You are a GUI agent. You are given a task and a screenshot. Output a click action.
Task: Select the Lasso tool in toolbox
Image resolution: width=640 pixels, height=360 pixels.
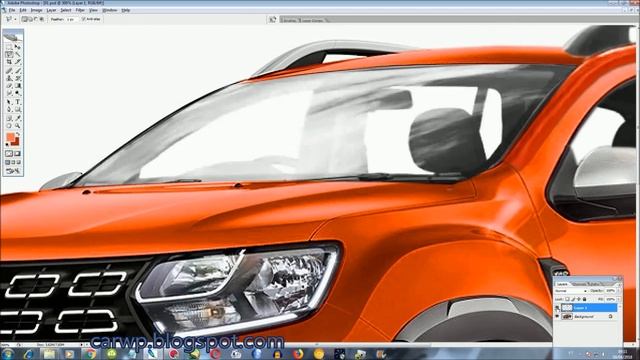tap(9, 54)
